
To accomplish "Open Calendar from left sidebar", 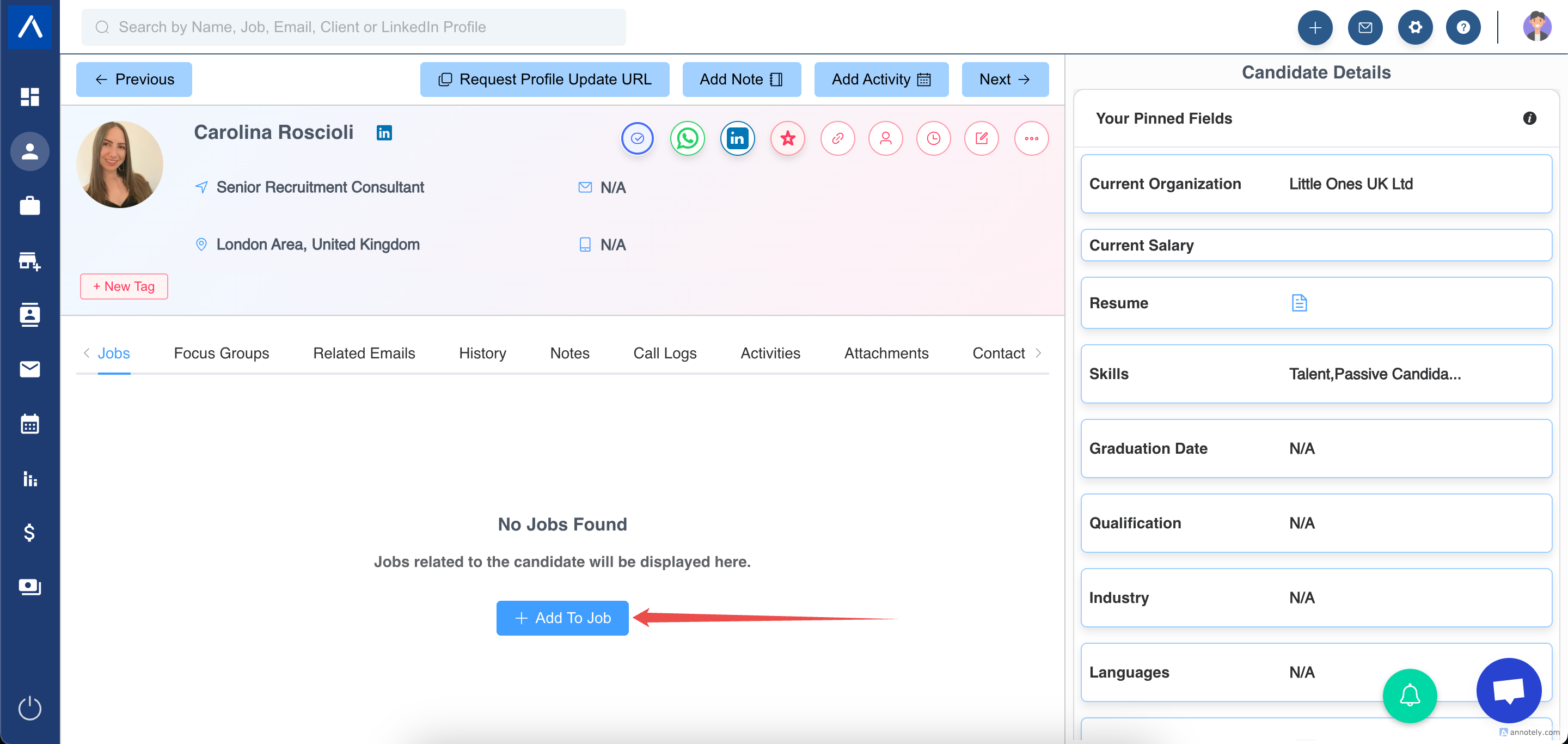I will 29,424.
